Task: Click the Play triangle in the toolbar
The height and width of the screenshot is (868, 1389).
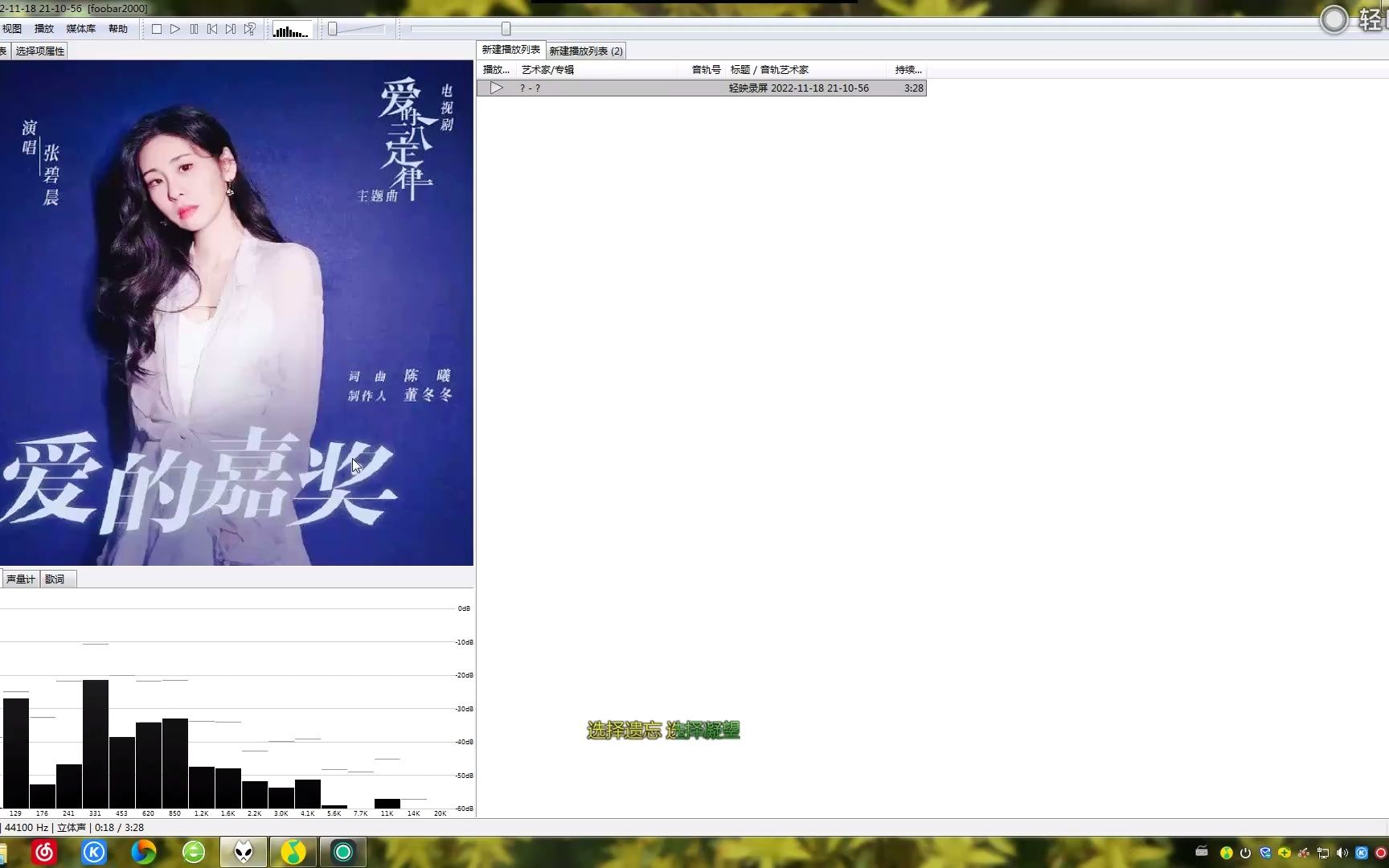Action: pyautogui.click(x=175, y=29)
